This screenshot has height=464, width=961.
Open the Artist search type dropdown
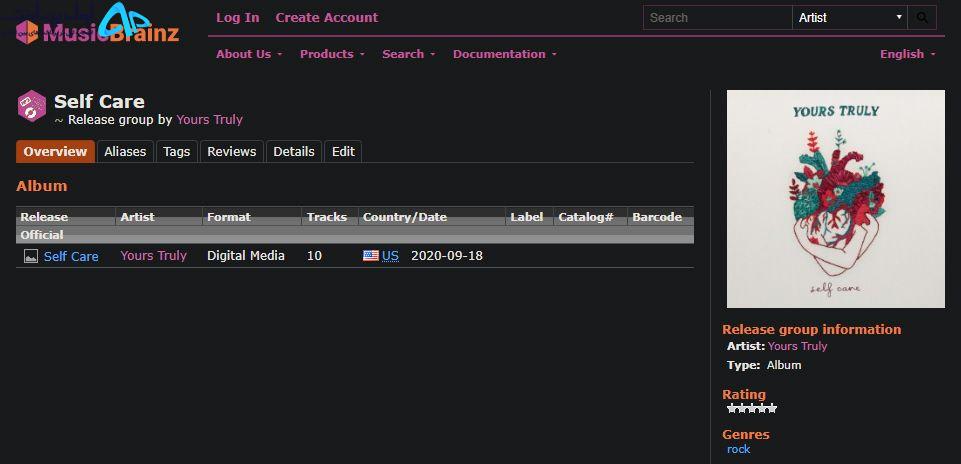849,18
